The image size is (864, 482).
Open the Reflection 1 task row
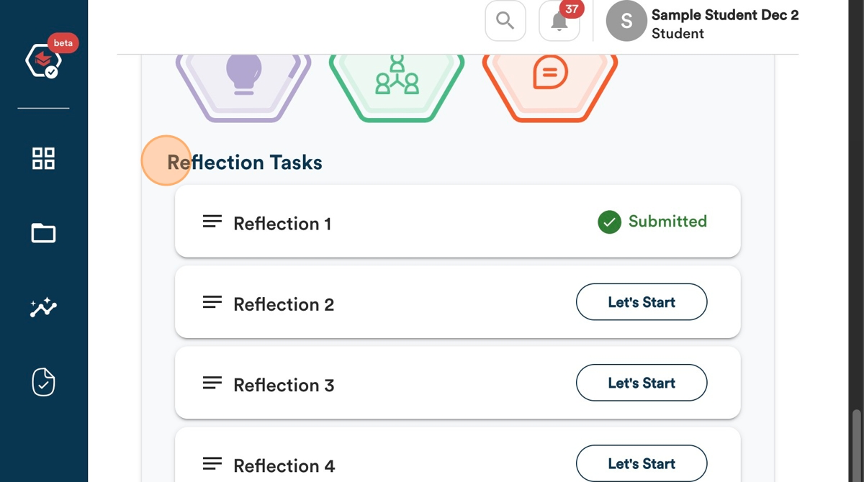click(457, 221)
